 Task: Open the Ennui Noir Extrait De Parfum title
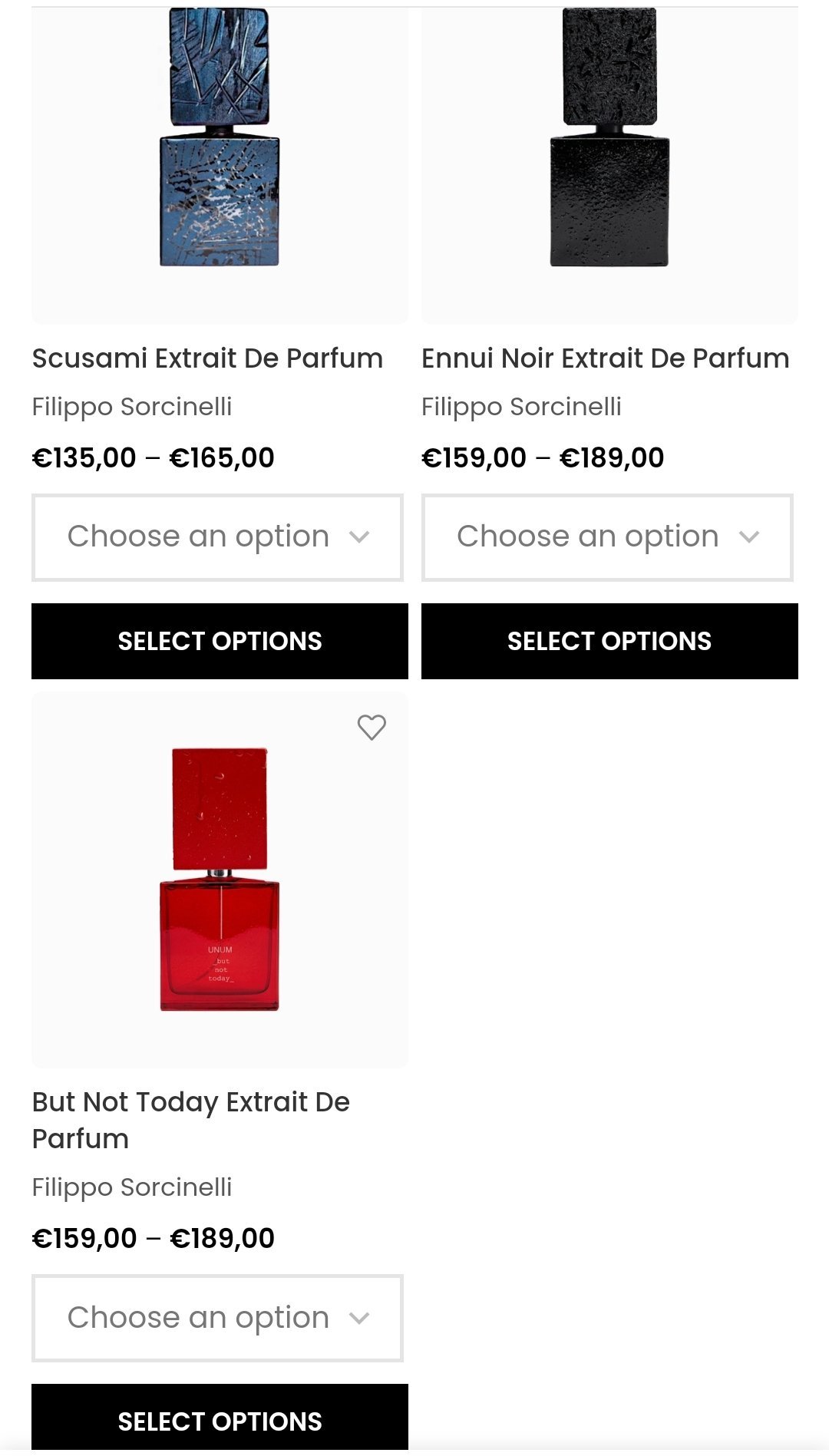[x=605, y=358]
